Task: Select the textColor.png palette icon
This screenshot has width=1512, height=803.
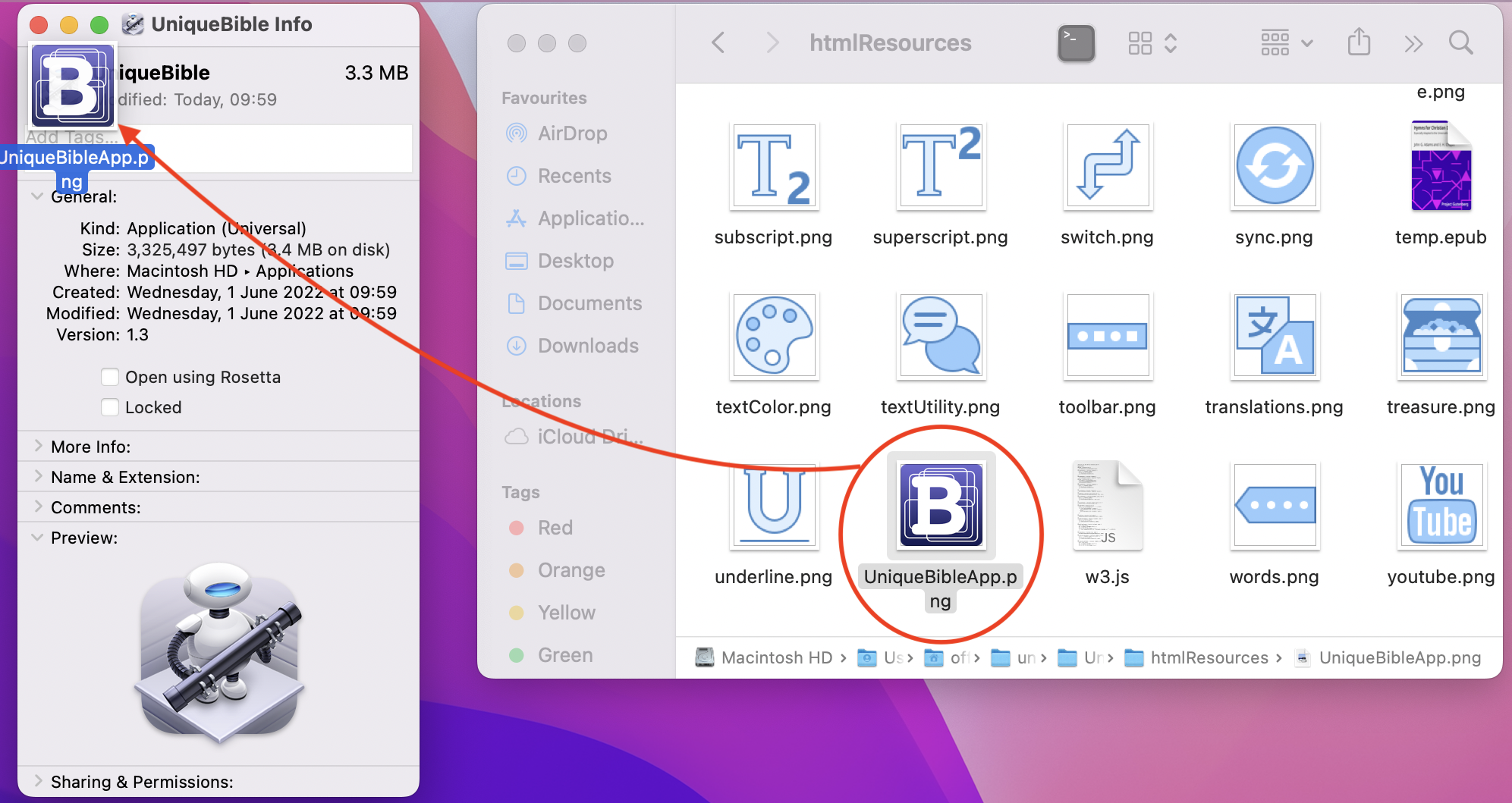Action: click(774, 336)
